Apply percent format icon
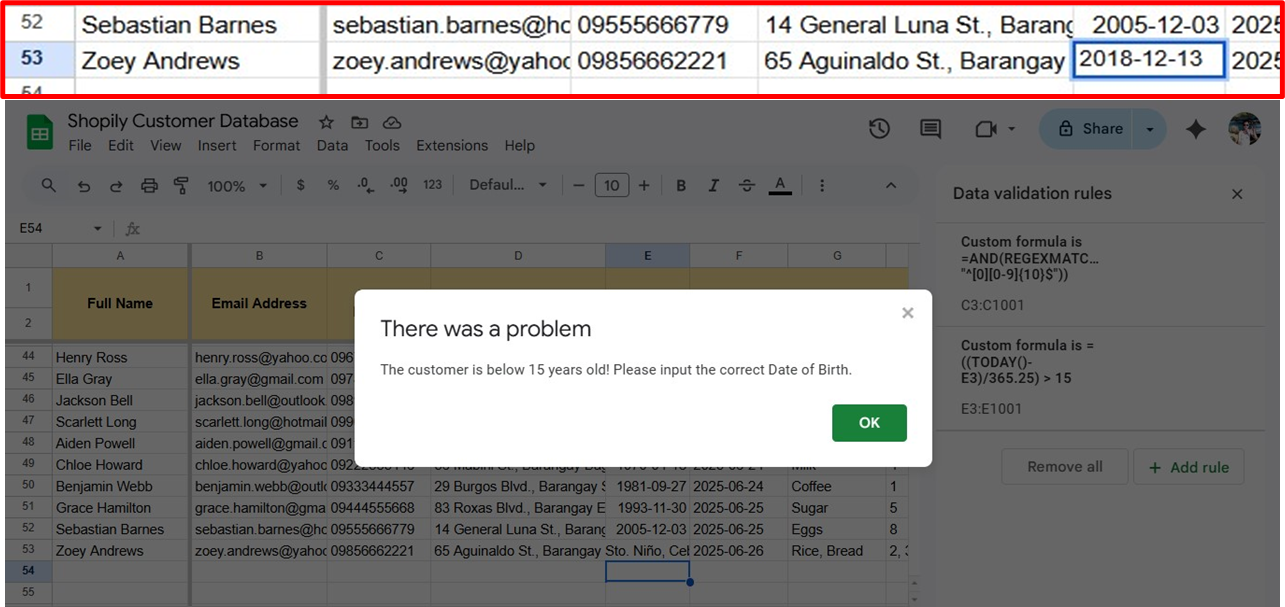This screenshot has height=607, width=1285. click(x=333, y=185)
